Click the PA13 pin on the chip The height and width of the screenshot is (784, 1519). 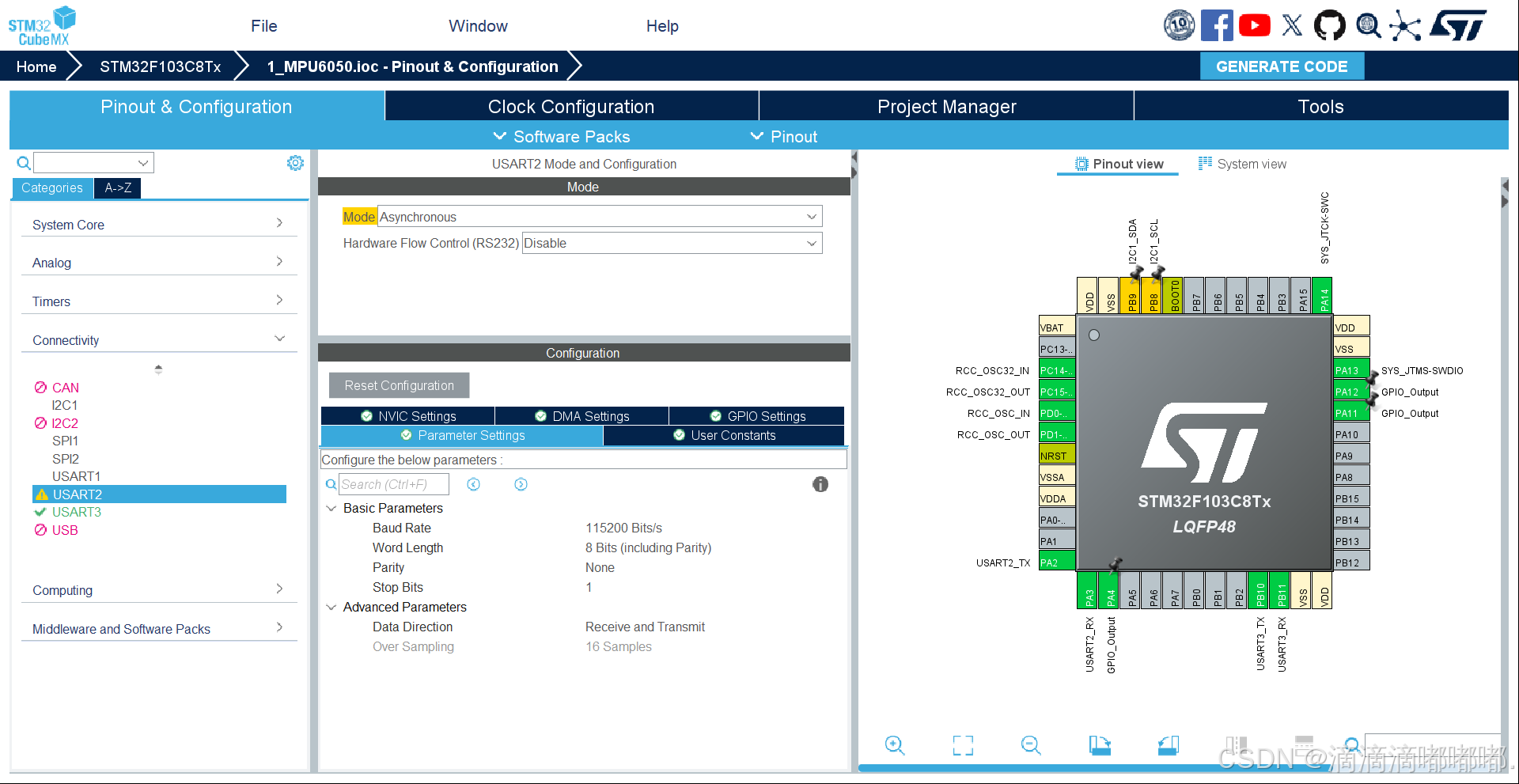(x=1352, y=370)
